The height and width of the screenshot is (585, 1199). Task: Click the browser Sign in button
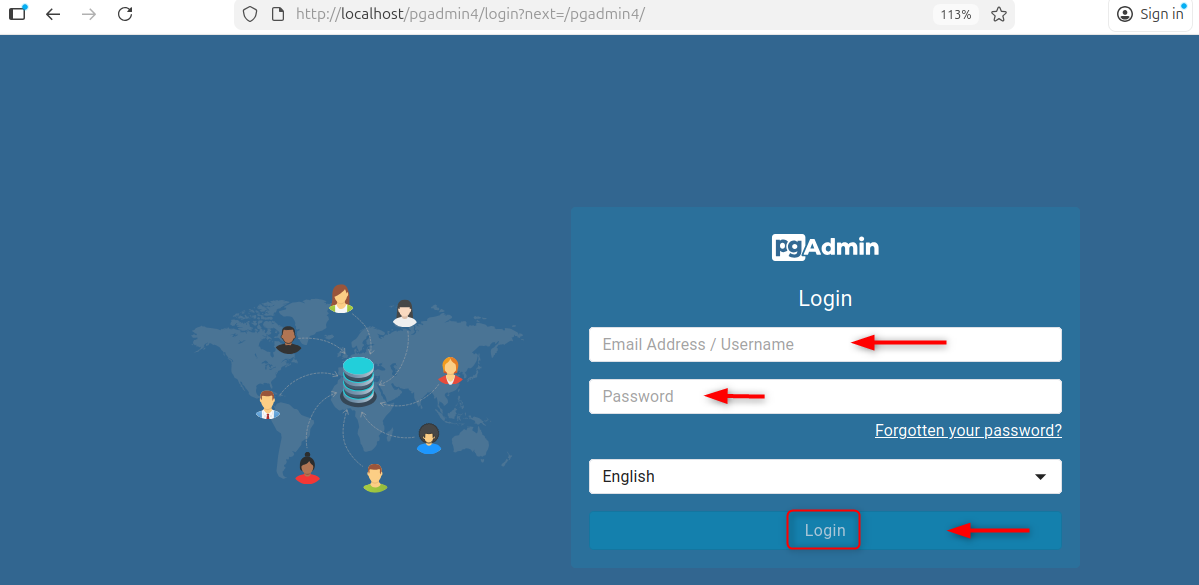pos(1151,14)
